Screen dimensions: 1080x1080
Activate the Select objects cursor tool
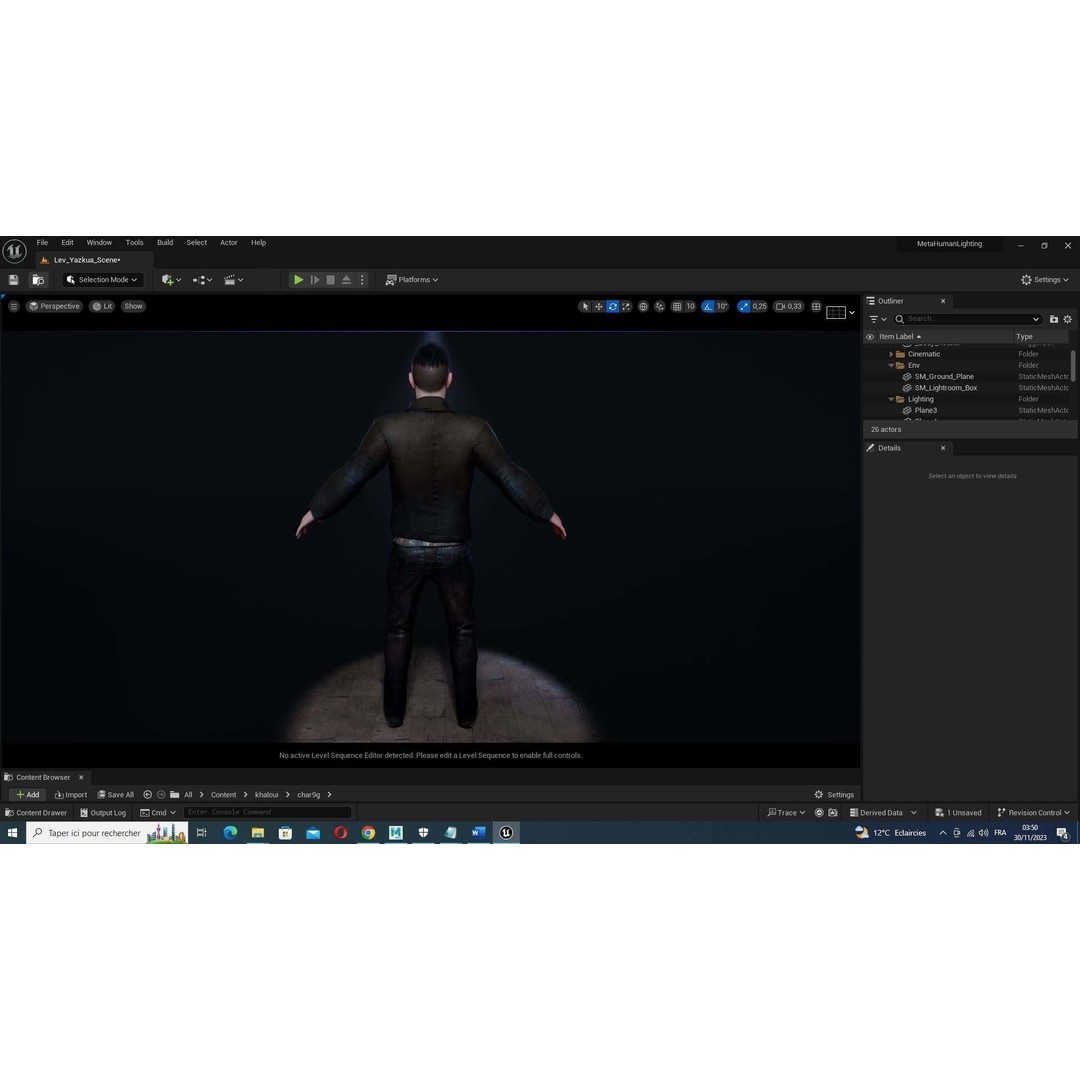pos(585,307)
